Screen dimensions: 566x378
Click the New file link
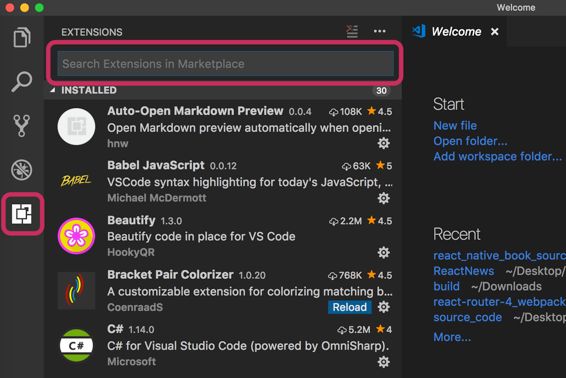pyautogui.click(x=455, y=126)
